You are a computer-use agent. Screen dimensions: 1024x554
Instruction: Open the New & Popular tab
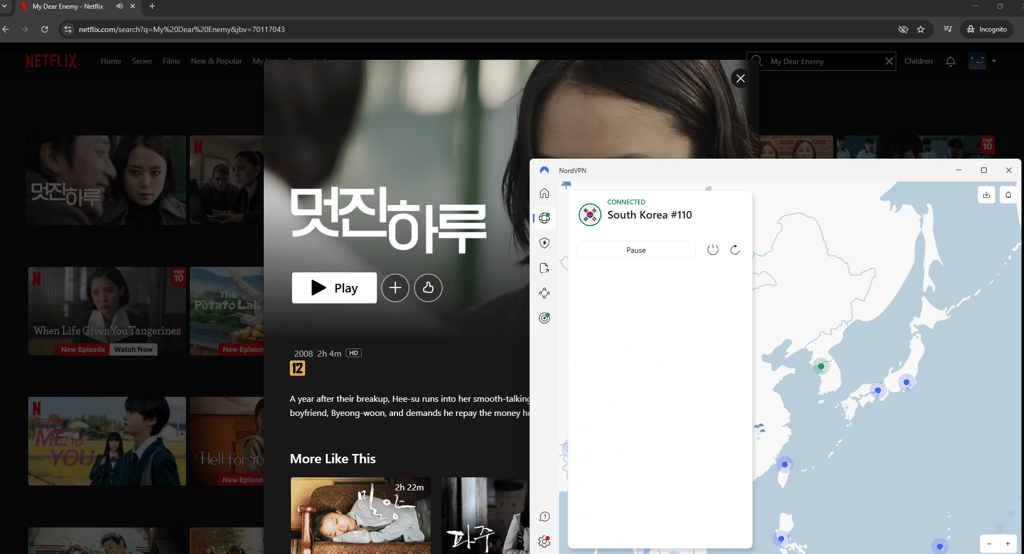coord(216,61)
